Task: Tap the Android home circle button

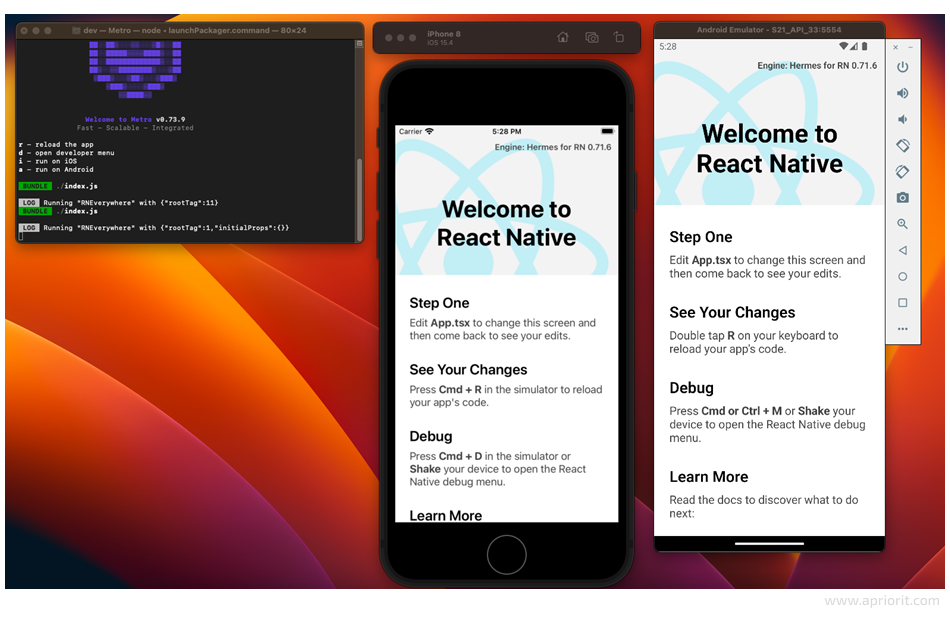Action: (902, 276)
